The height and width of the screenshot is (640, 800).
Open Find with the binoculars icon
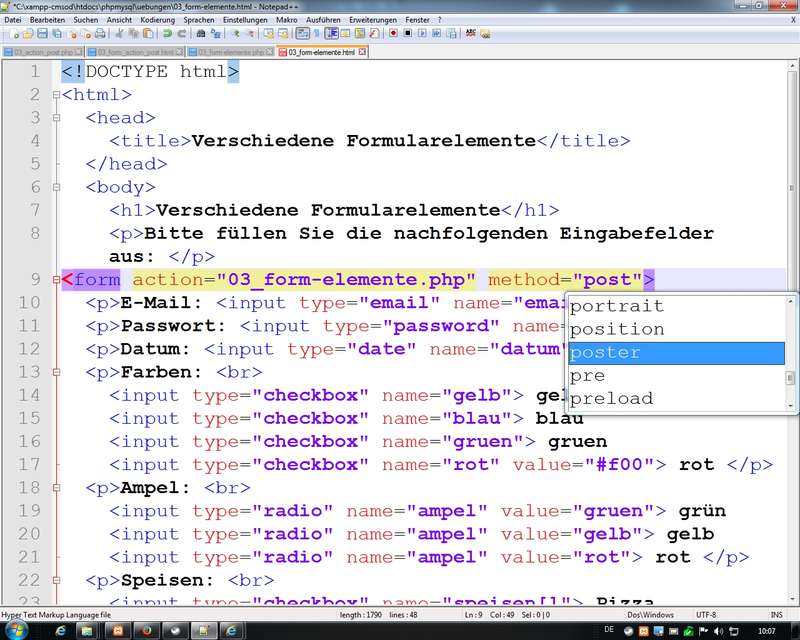(x=200, y=33)
